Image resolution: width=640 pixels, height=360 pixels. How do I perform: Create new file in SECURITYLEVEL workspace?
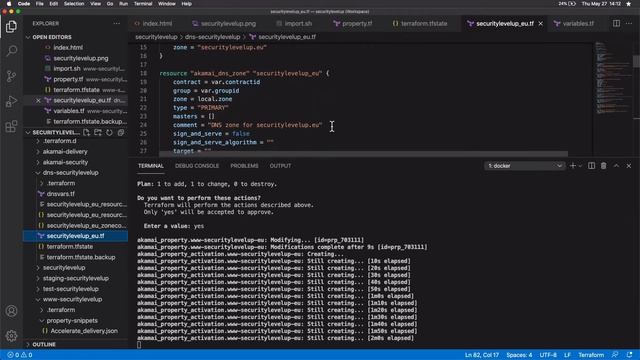click(87, 132)
